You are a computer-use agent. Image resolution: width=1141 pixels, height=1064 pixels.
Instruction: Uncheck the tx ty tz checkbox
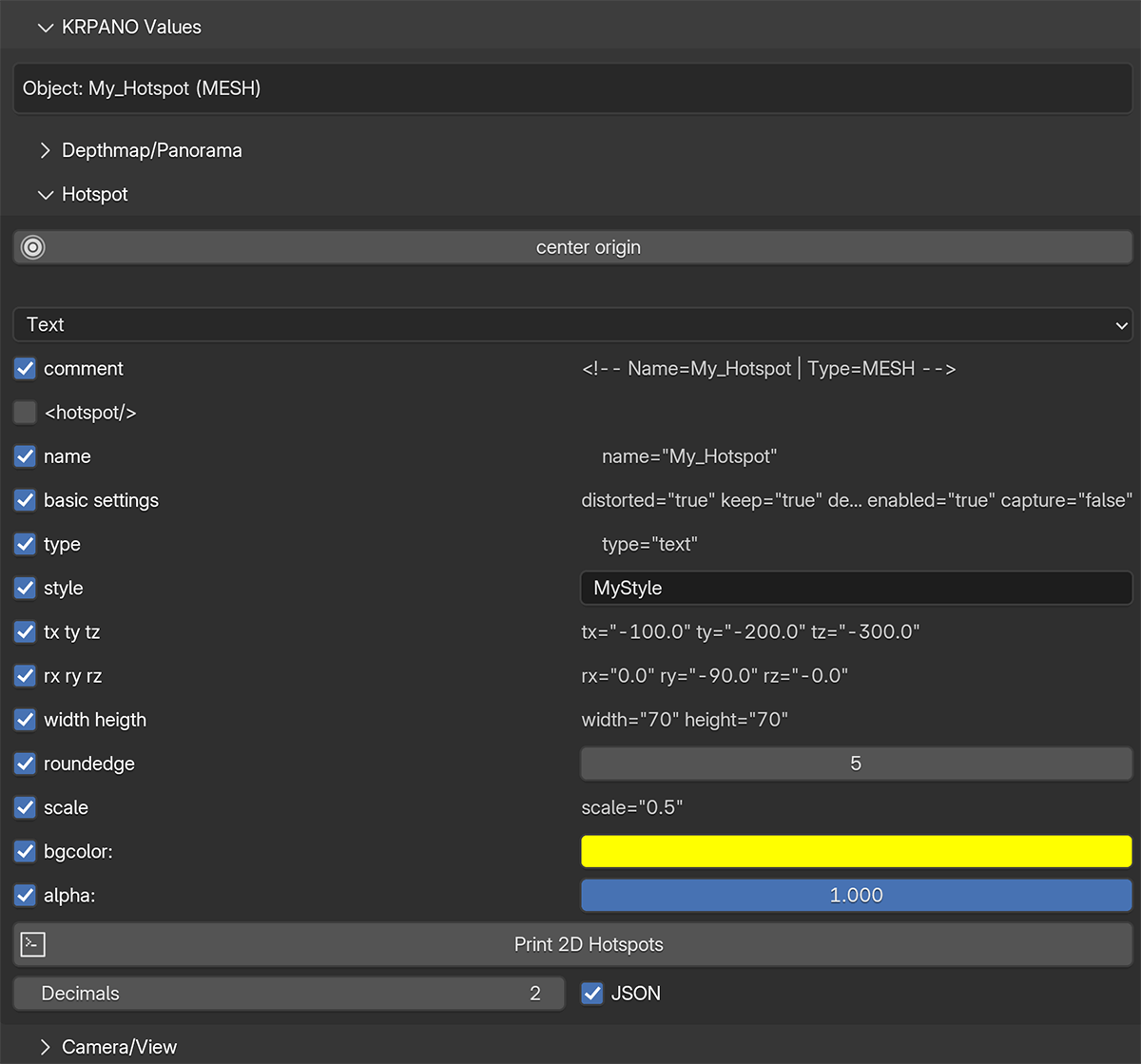pos(26,632)
